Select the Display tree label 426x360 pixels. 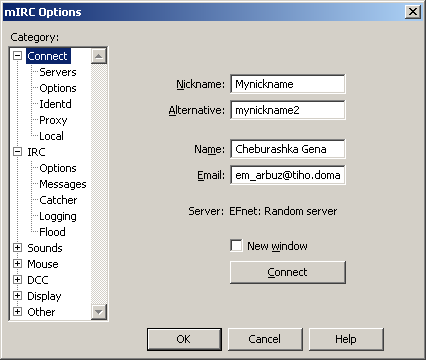coord(44,296)
